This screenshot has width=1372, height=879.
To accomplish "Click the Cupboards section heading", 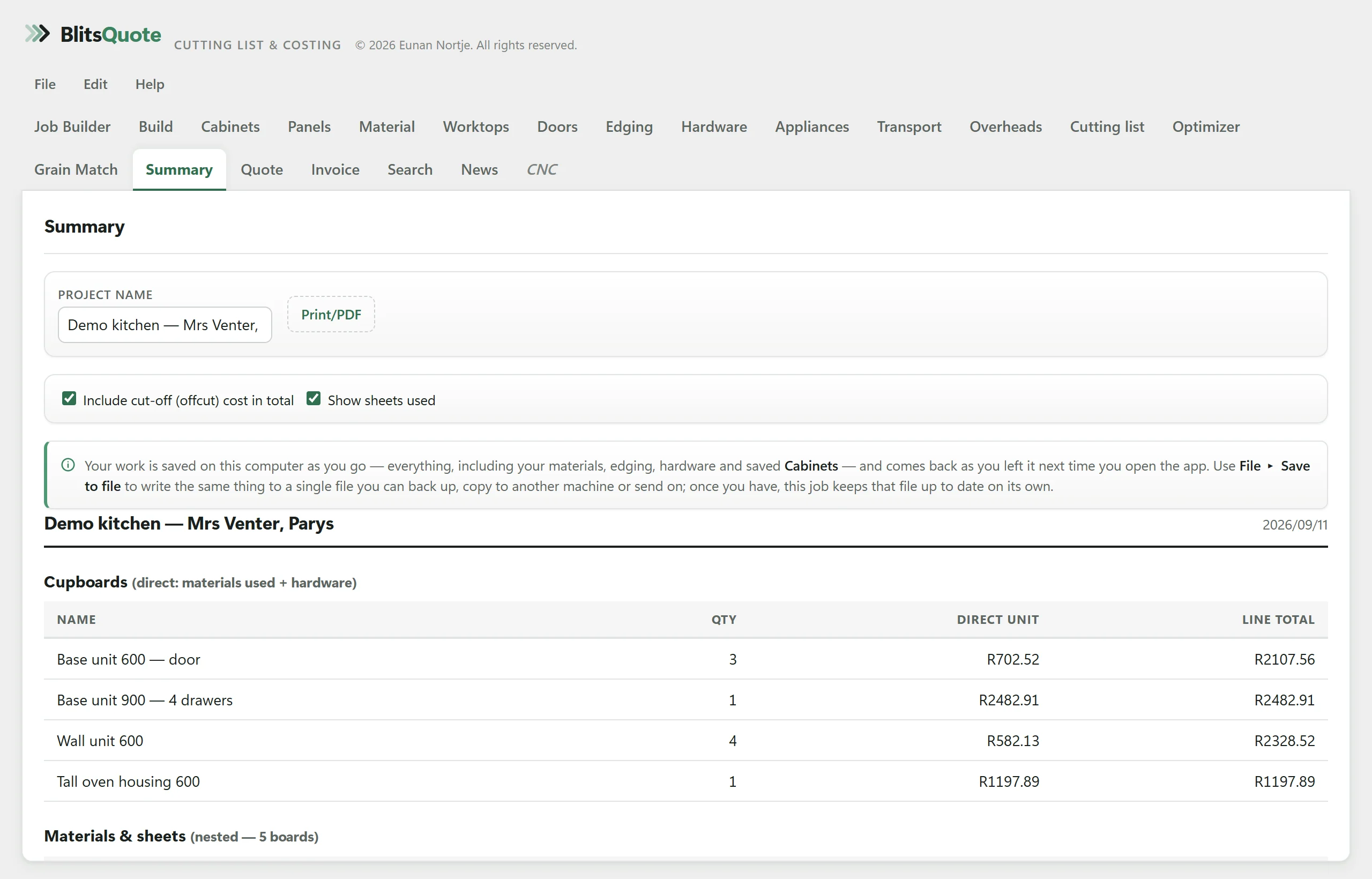I will (200, 582).
